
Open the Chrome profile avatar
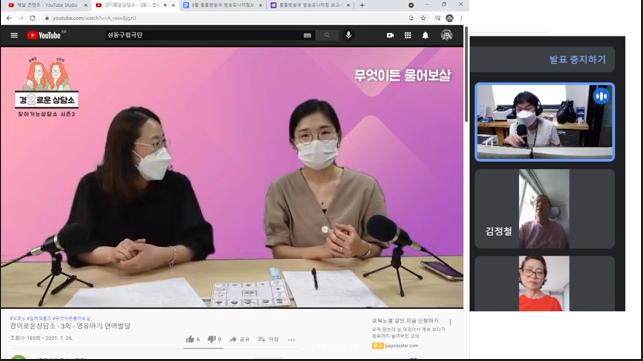pos(449,18)
